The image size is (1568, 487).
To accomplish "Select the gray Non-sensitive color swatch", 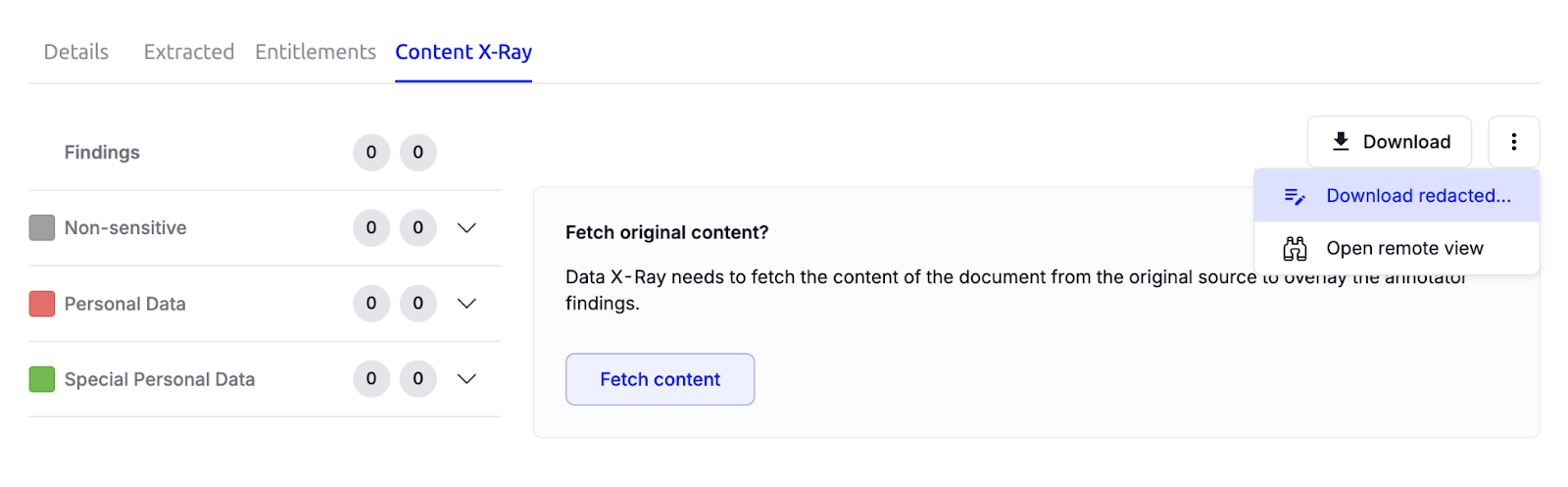I will [x=42, y=228].
